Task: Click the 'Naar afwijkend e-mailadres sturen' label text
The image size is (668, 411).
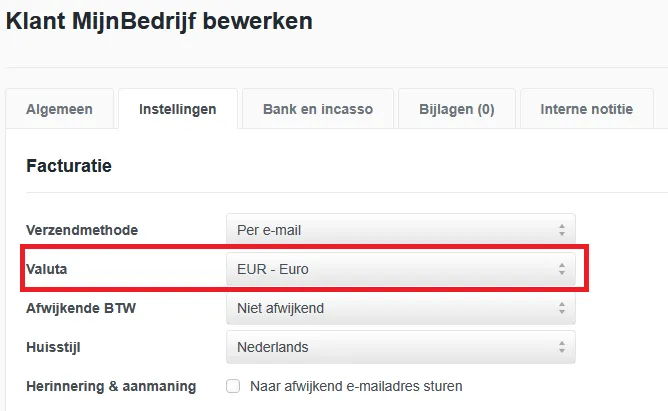Action: (356, 386)
